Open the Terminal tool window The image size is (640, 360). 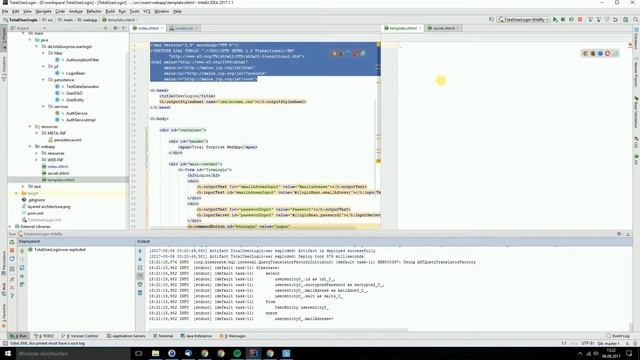click(x=163, y=336)
